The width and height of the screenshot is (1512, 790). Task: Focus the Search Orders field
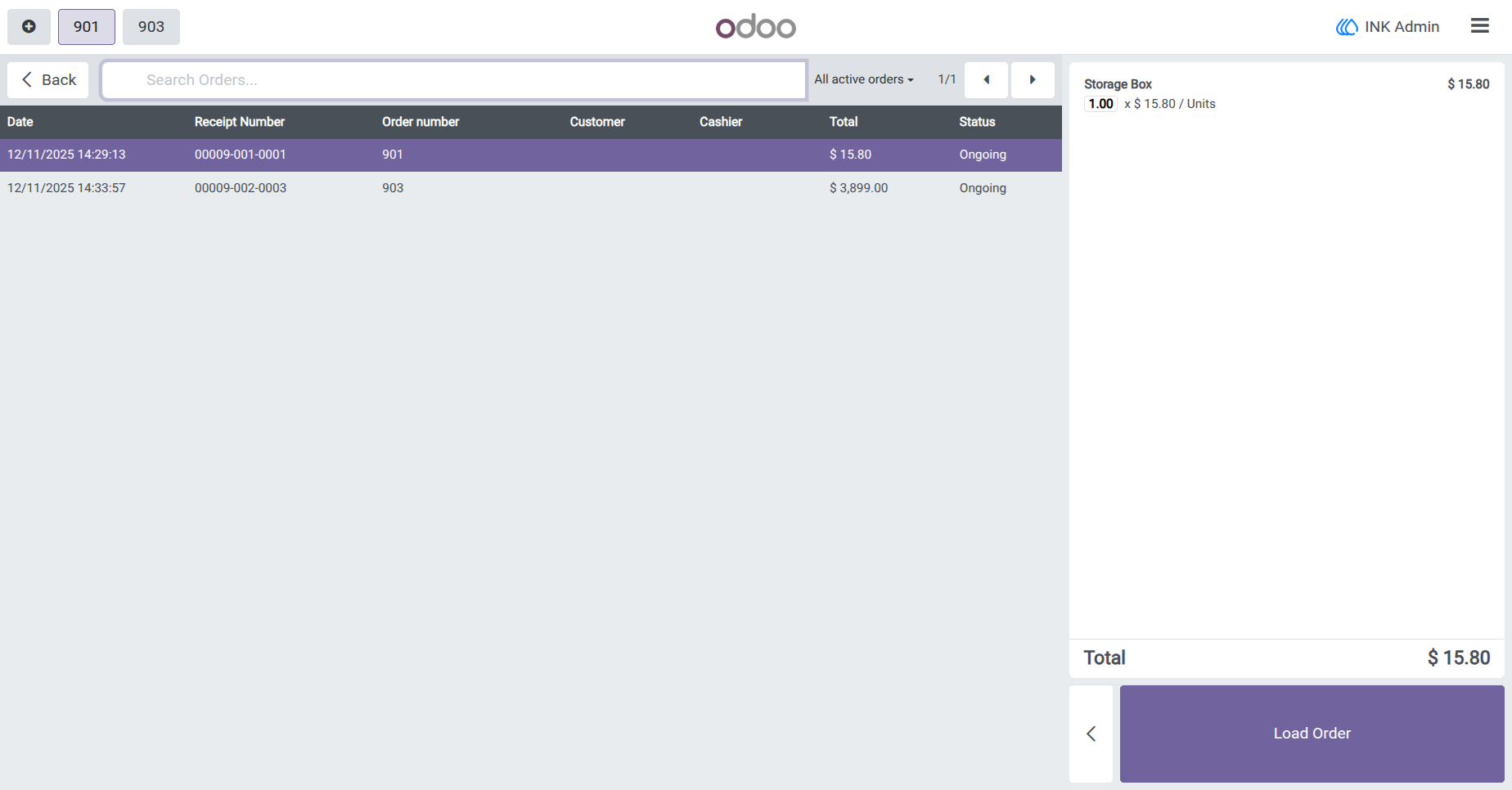[x=454, y=80]
